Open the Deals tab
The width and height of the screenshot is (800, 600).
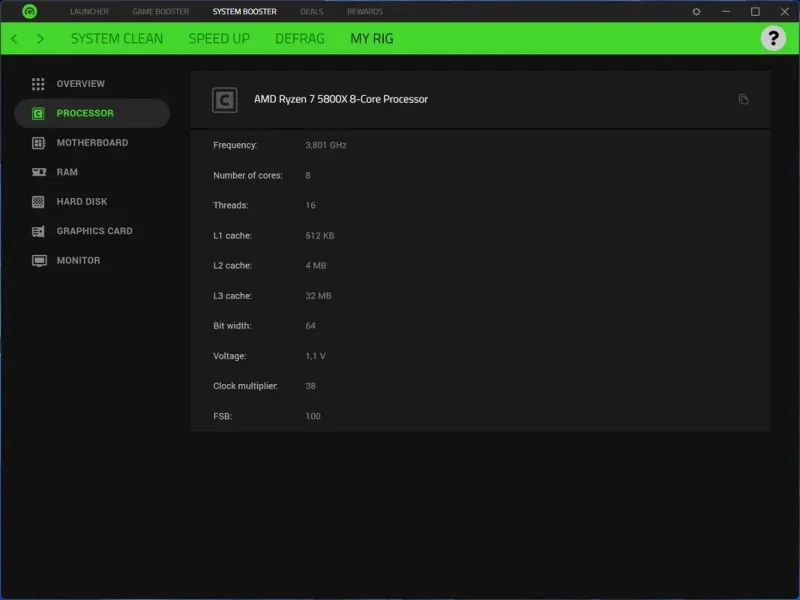312,11
